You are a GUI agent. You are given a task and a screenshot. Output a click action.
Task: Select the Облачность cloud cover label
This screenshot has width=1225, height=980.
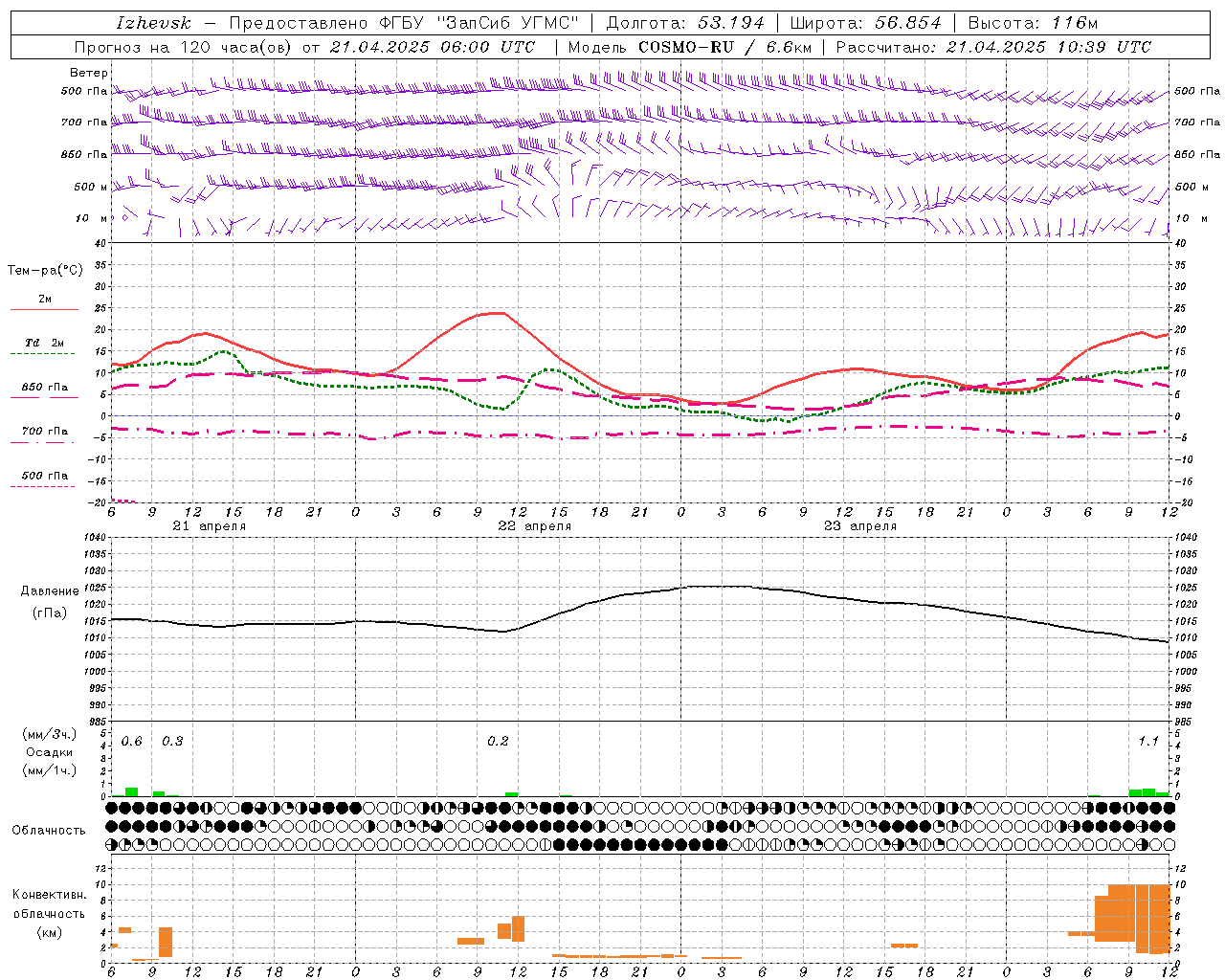click(x=49, y=830)
